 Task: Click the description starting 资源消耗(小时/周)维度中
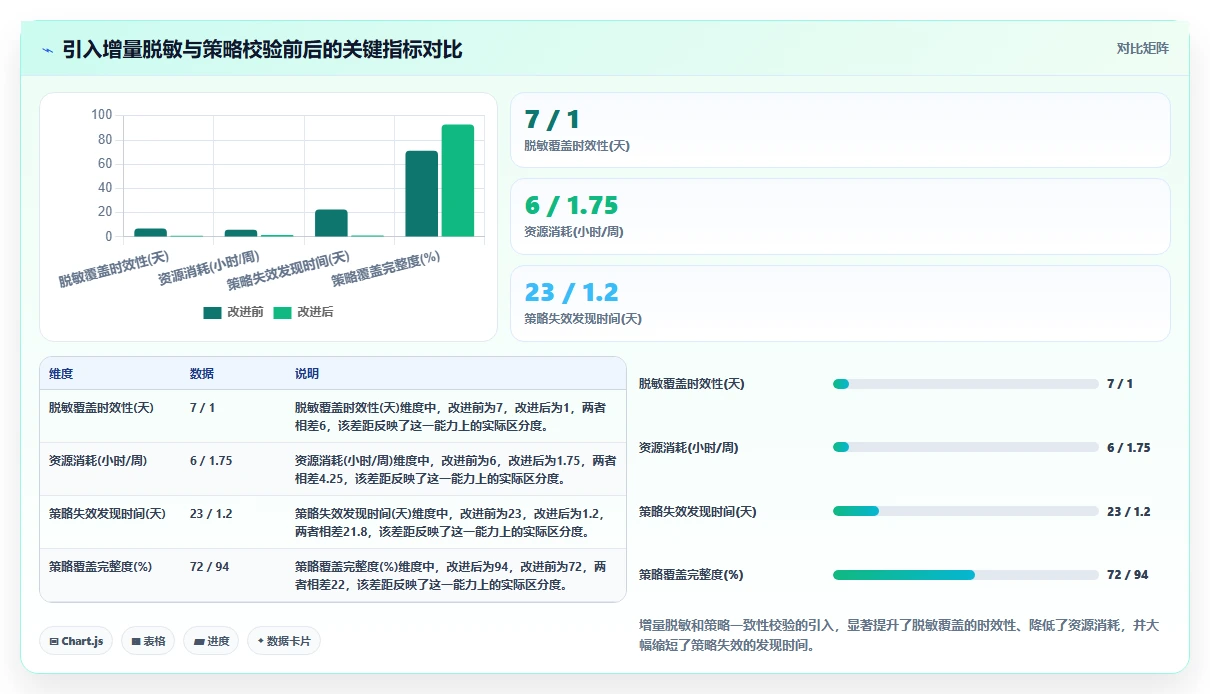tap(455, 470)
